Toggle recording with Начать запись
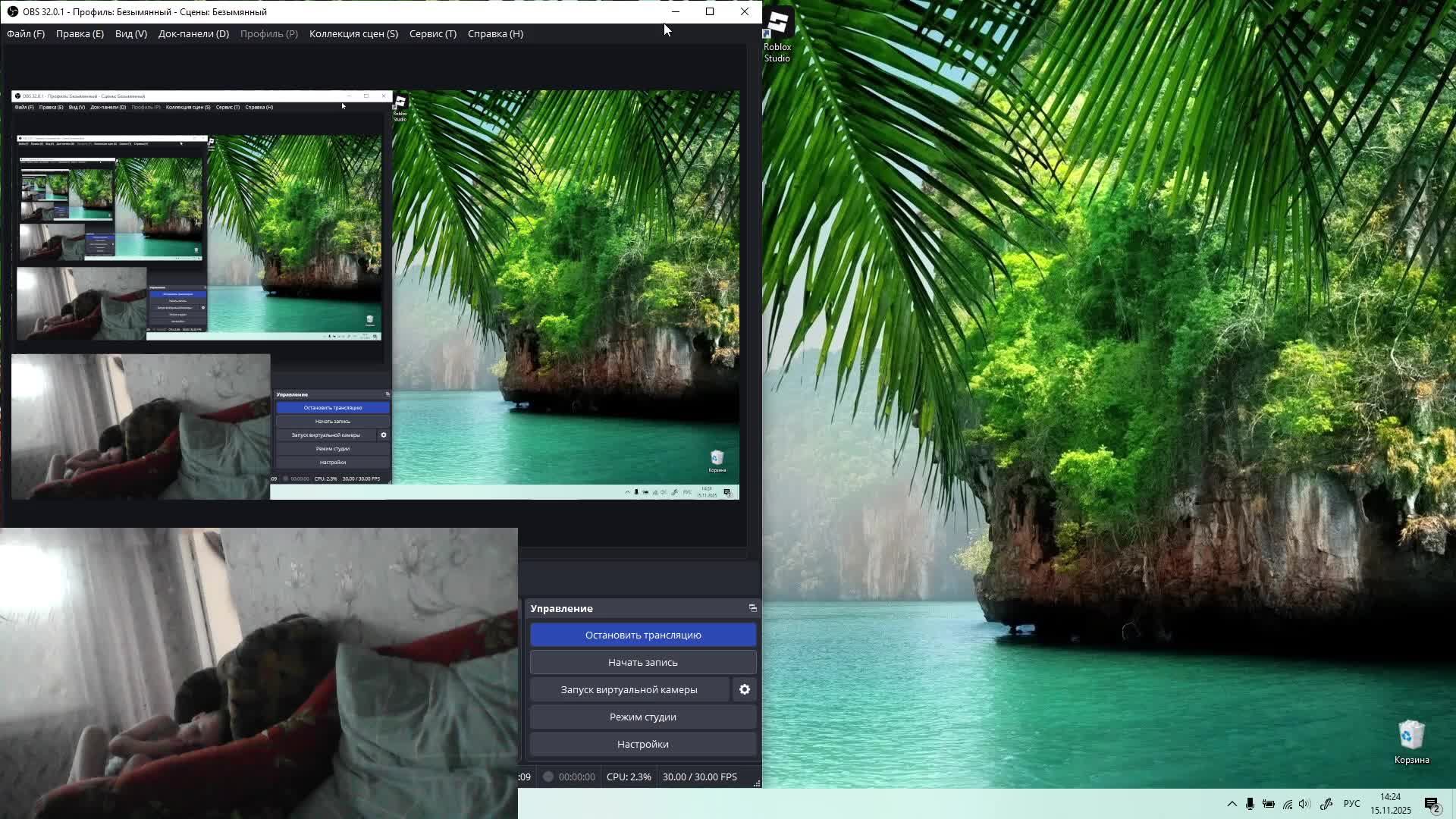 642,662
